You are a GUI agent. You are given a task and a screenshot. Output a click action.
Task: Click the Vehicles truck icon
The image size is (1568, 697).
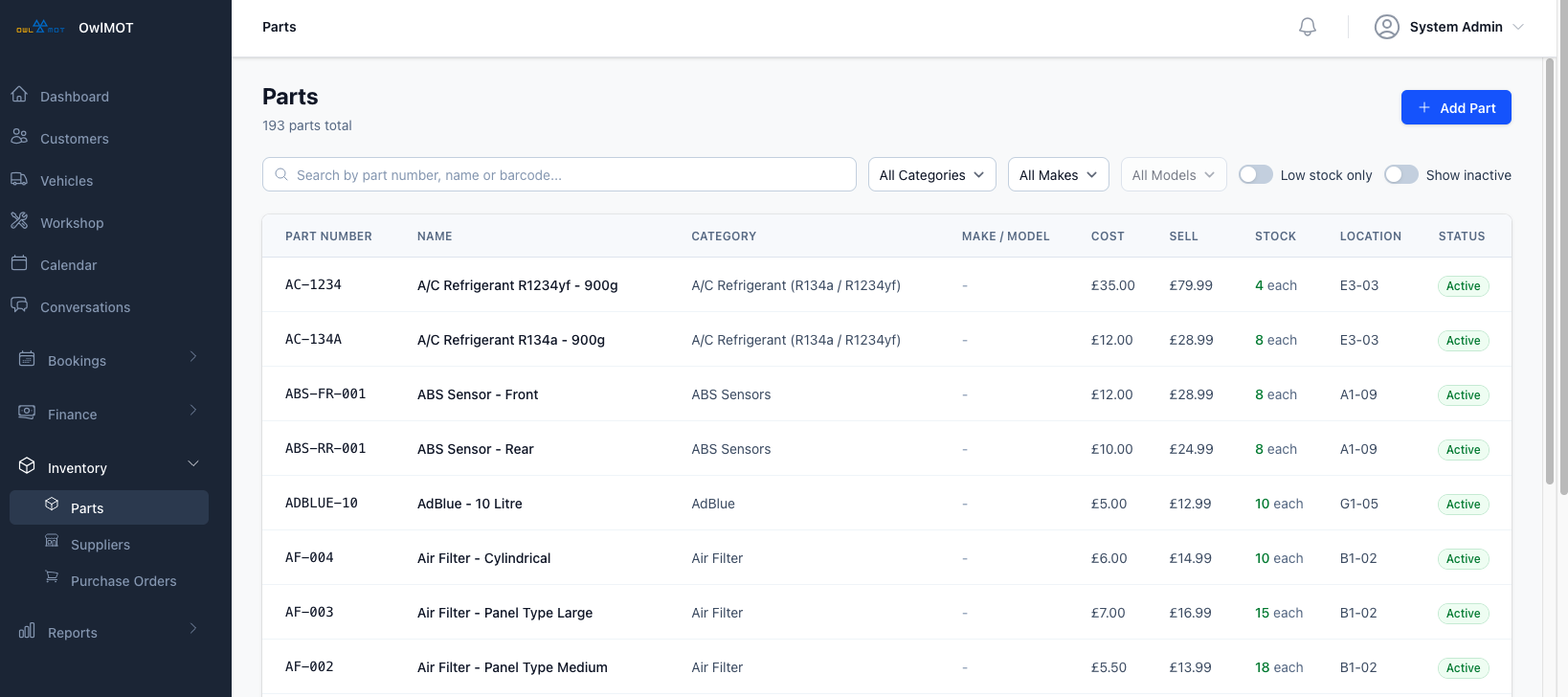tap(19, 179)
